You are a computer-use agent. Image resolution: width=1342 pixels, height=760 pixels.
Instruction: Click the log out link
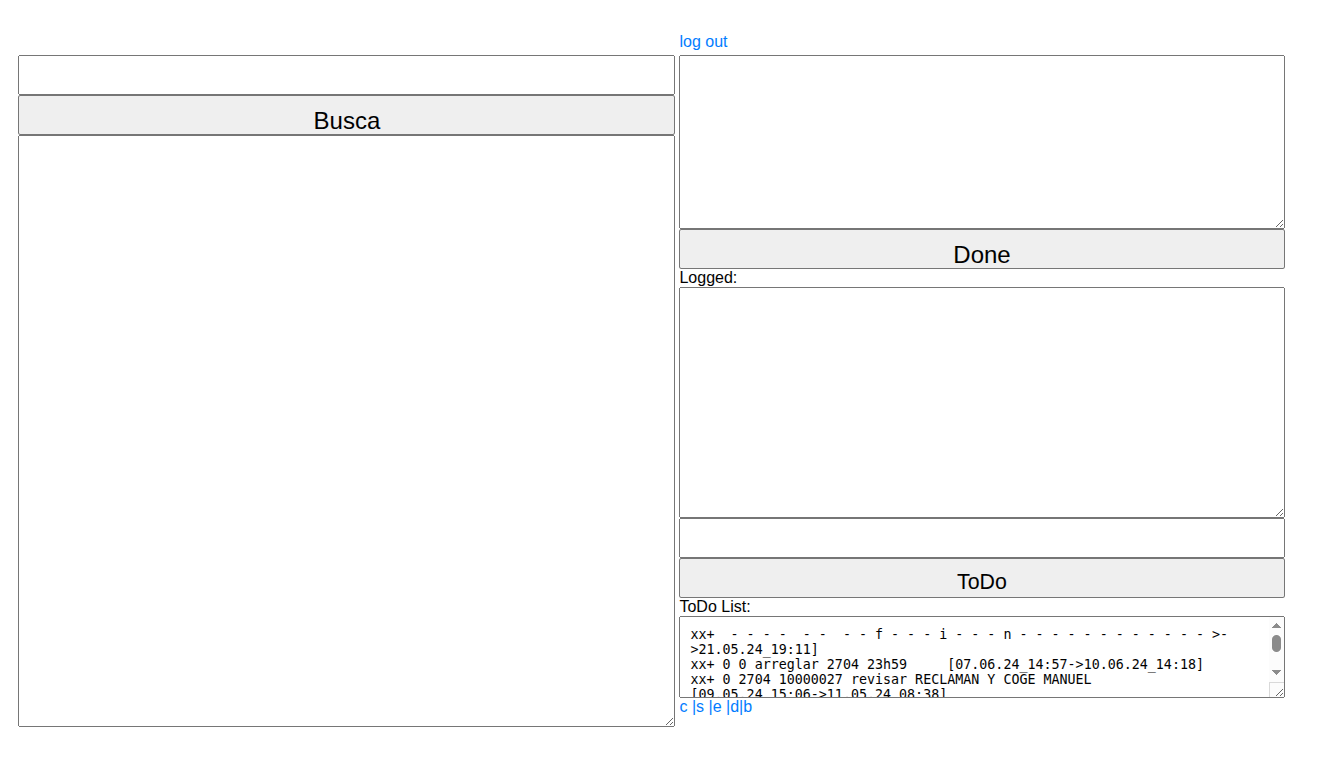[x=703, y=42]
